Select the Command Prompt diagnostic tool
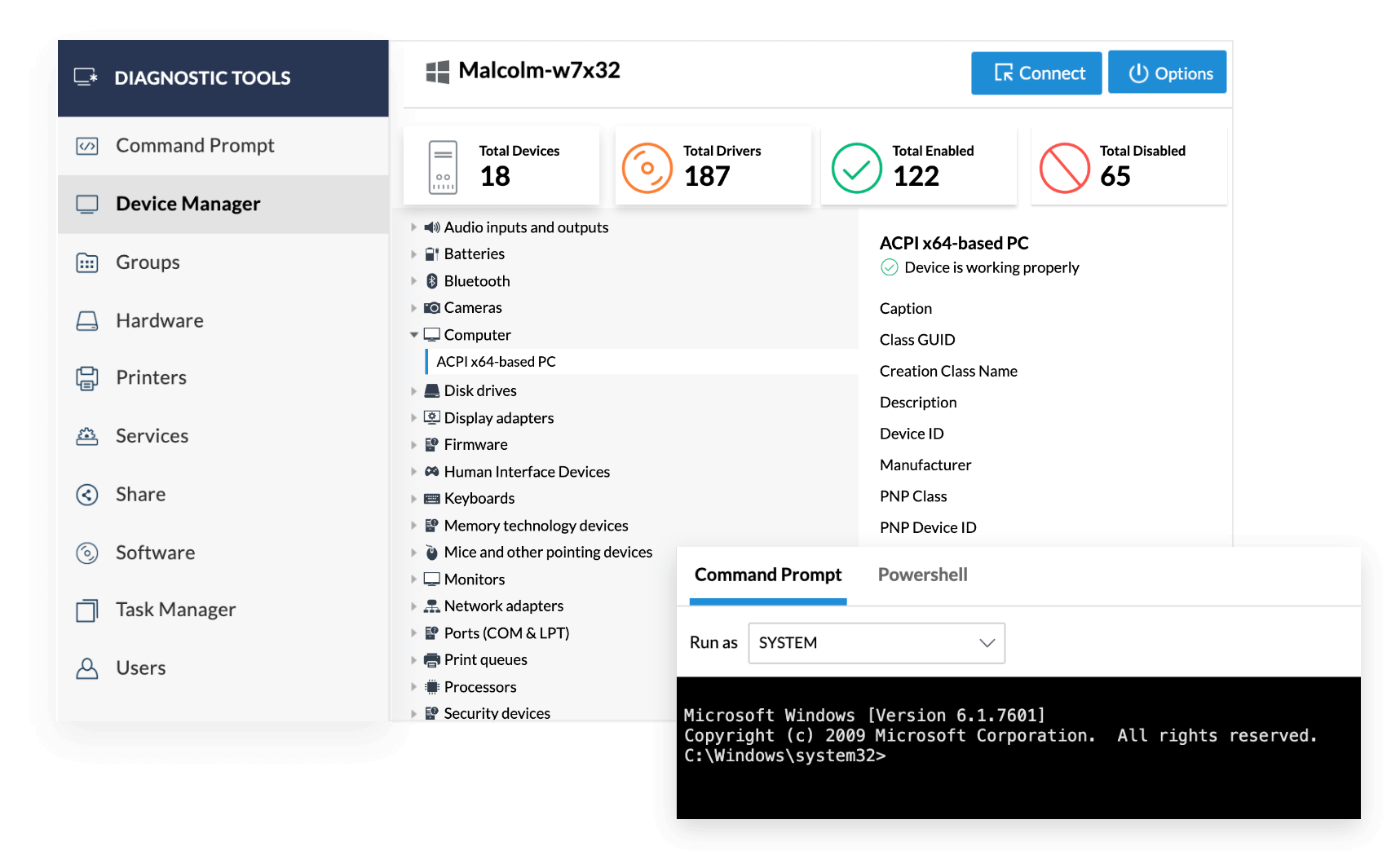Image resolution: width=1400 pixels, height=868 pixels. click(194, 145)
